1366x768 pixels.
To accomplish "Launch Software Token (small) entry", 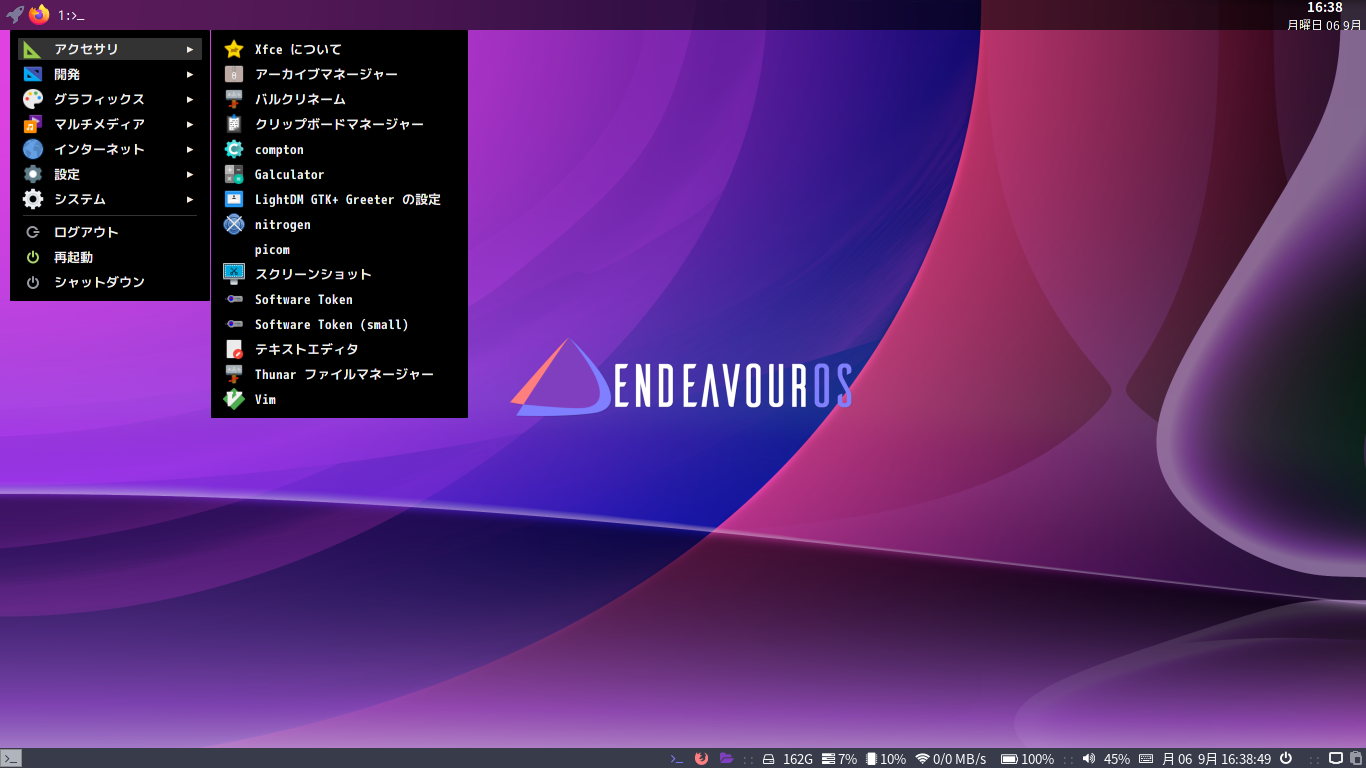I will coord(339,324).
